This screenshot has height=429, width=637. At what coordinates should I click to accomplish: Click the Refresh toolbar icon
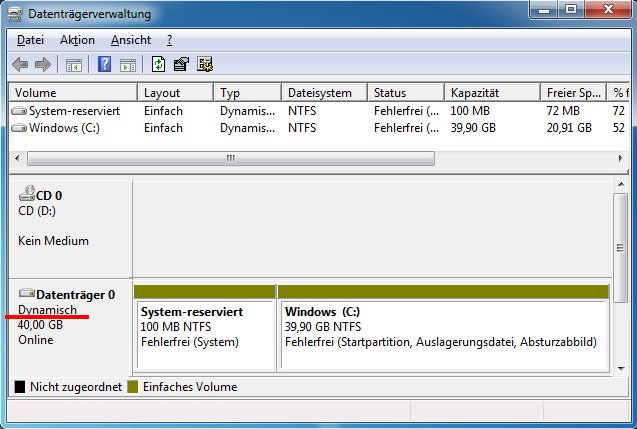point(158,64)
